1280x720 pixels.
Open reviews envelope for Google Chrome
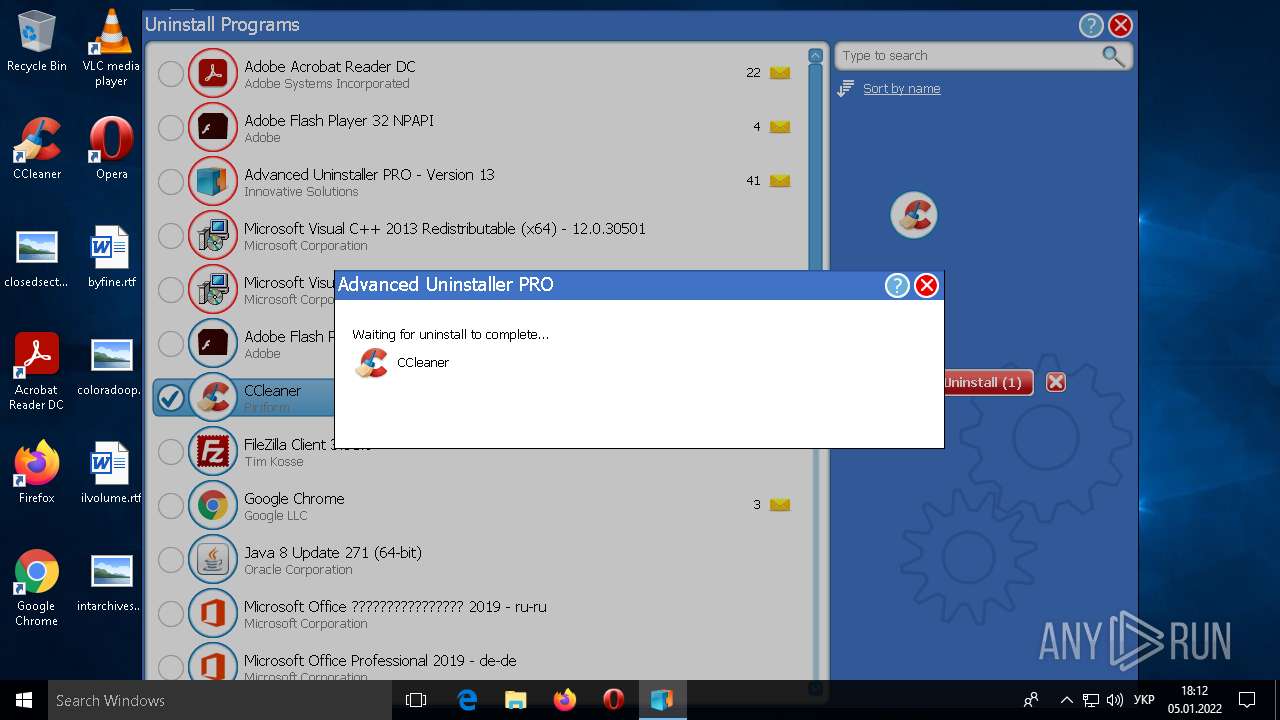click(780, 505)
